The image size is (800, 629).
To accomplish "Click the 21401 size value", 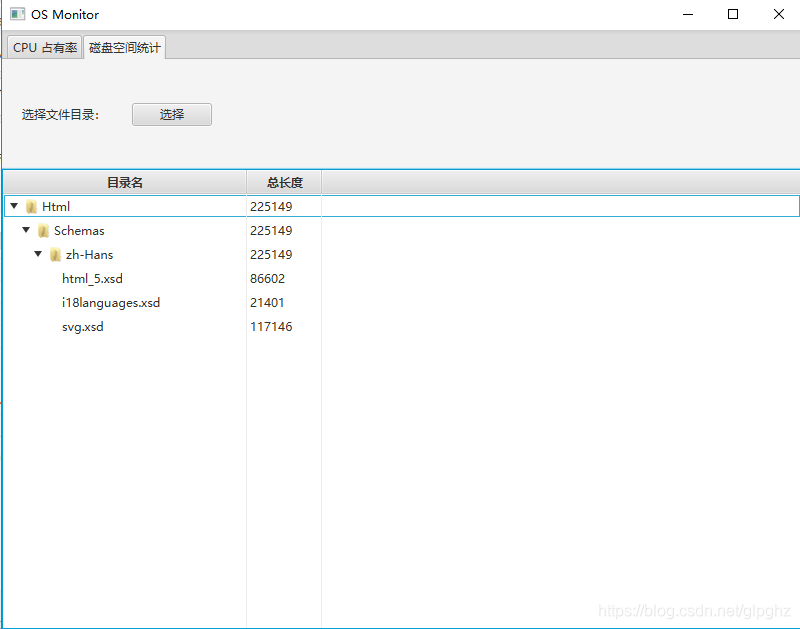I will 267,303.
